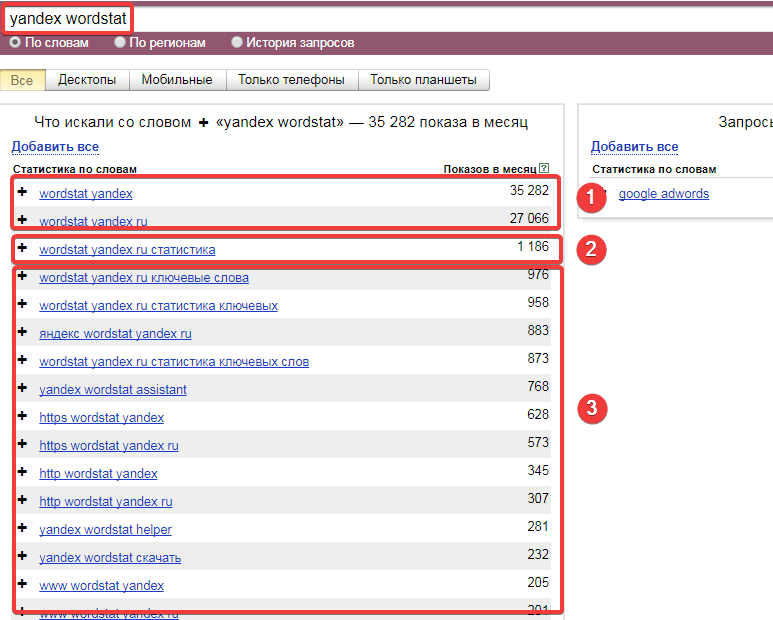The height and width of the screenshot is (620, 773).
Task: Click impressions value '27 066'
Action: coord(529,218)
